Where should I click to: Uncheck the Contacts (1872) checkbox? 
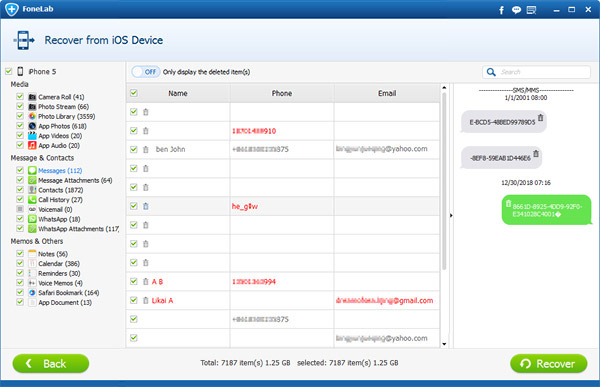20,189
